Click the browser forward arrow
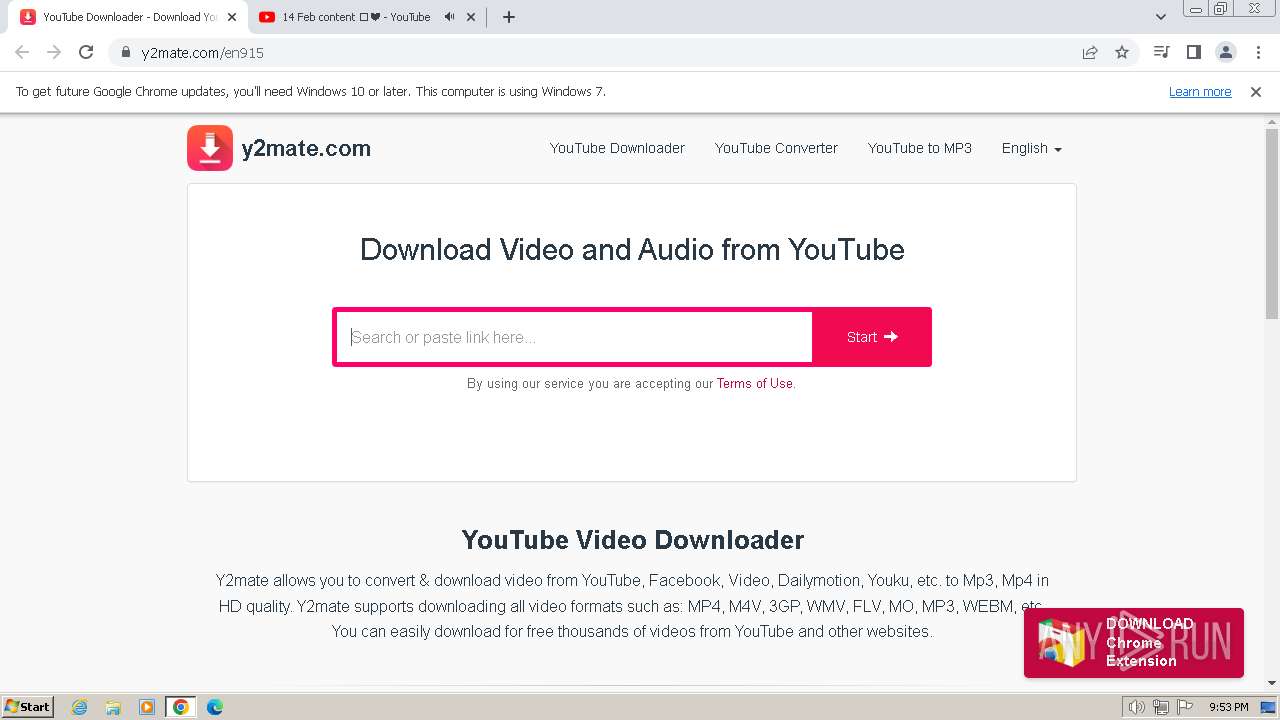1280x720 pixels. pos(54,53)
